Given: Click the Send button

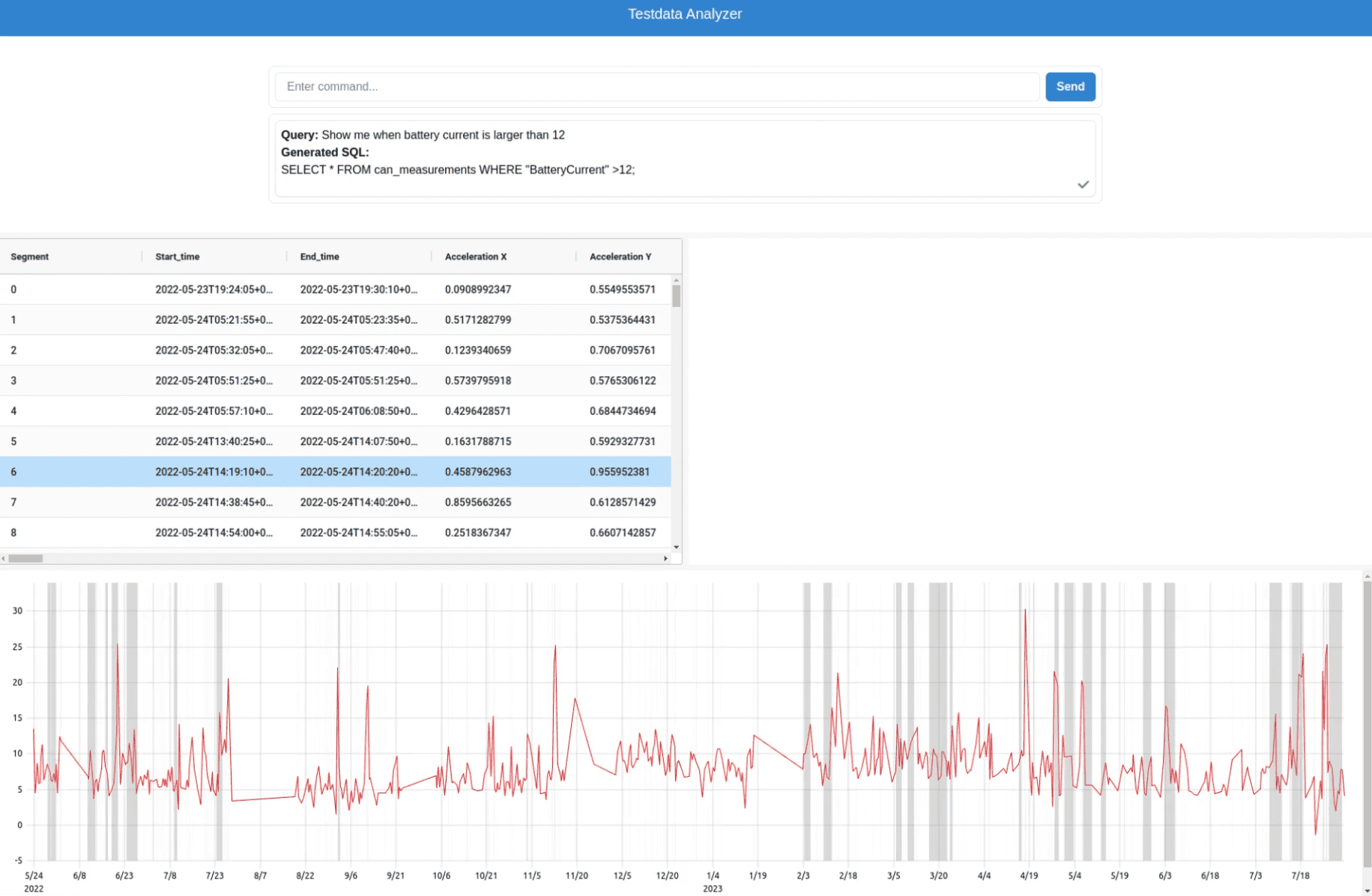Looking at the screenshot, I should point(1070,87).
